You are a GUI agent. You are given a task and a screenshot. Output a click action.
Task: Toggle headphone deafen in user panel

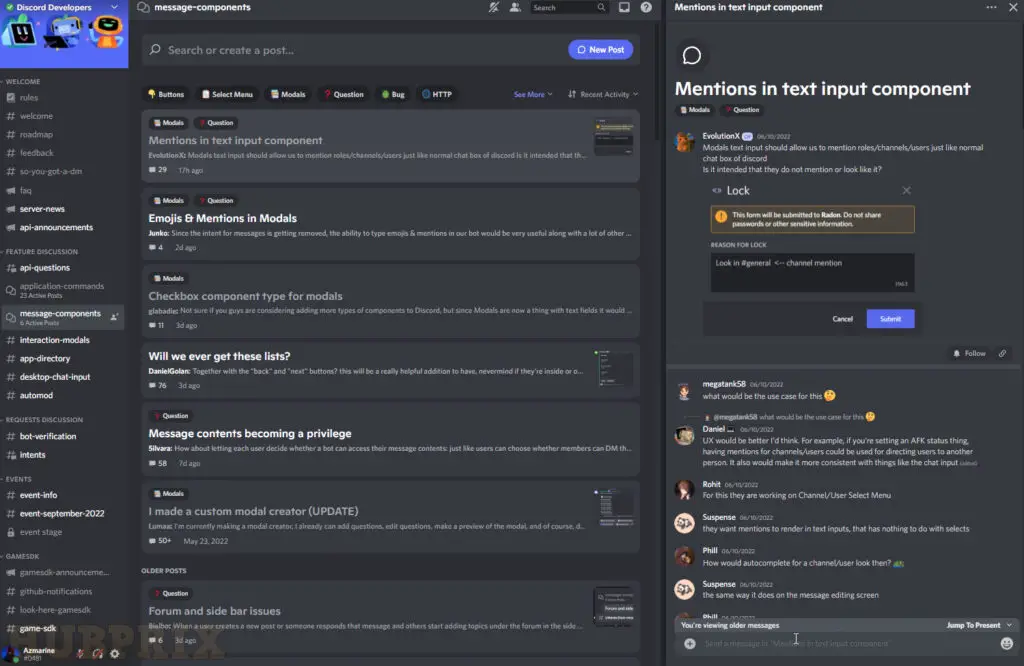coord(97,654)
